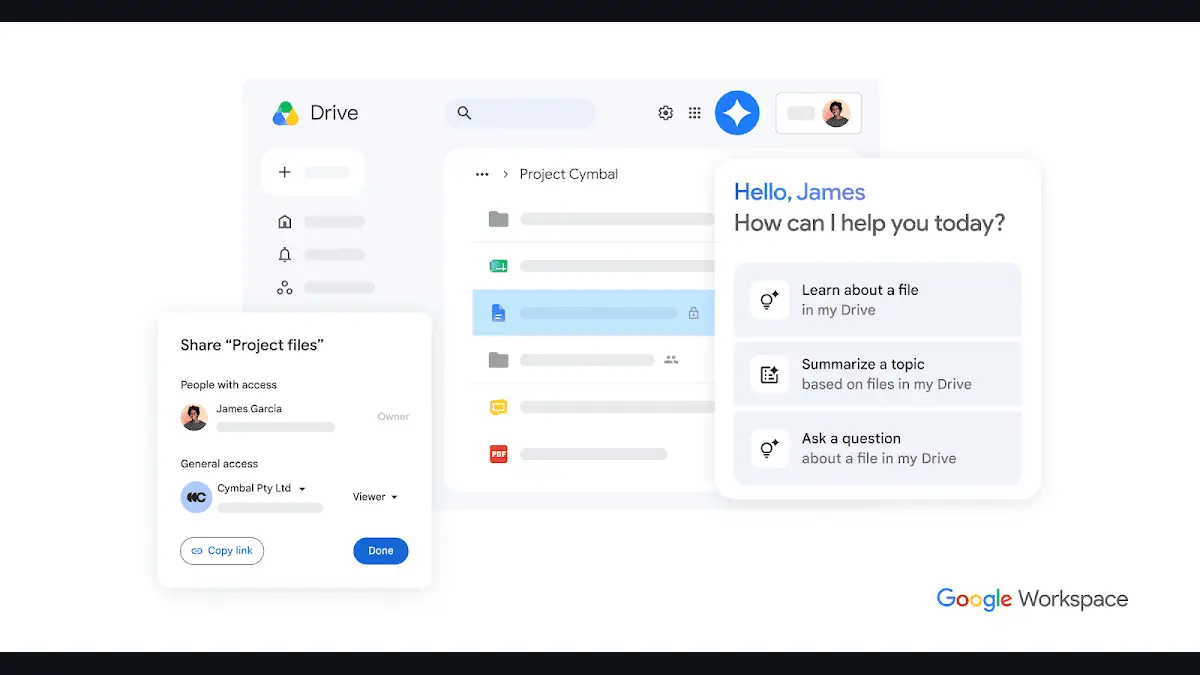The width and height of the screenshot is (1200, 675).
Task: Click the Project Cymbal breadcrumb
Action: [569, 174]
